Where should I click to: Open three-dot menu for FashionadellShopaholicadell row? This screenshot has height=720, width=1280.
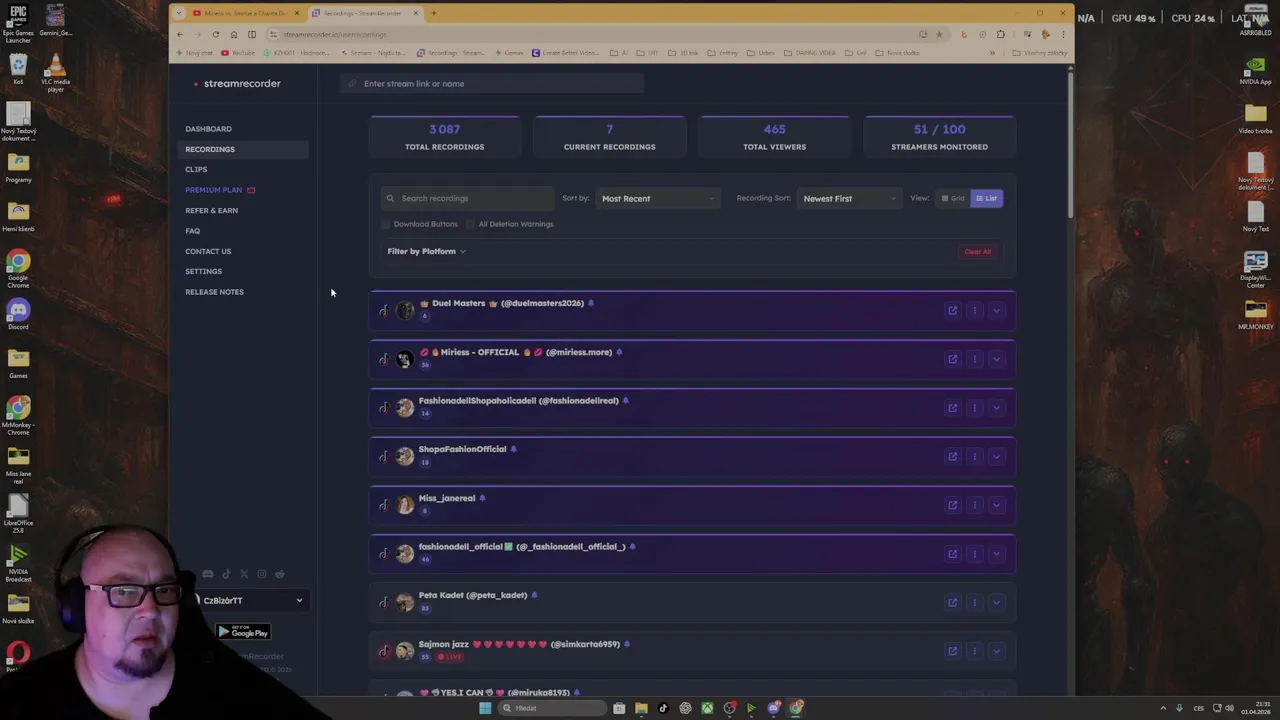pyautogui.click(x=974, y=408)
